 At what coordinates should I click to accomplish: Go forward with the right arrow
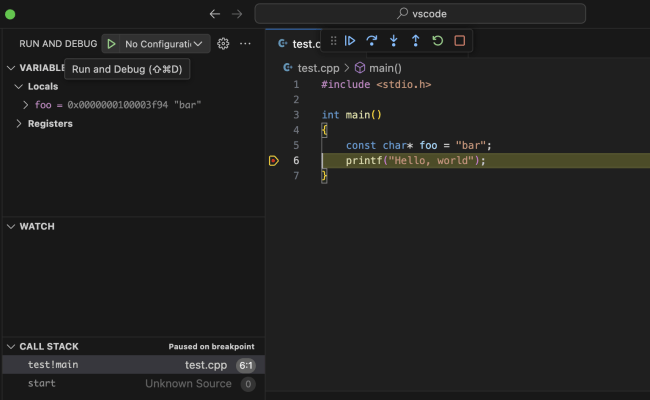tap(237, 14)
